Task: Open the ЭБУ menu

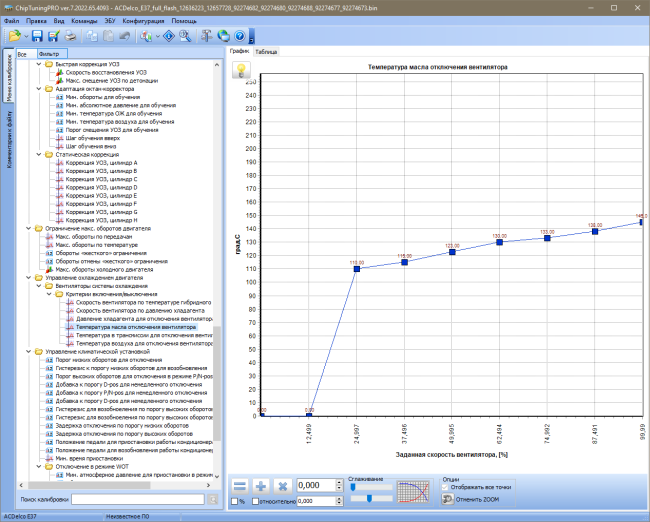Action: click(110, 21)
